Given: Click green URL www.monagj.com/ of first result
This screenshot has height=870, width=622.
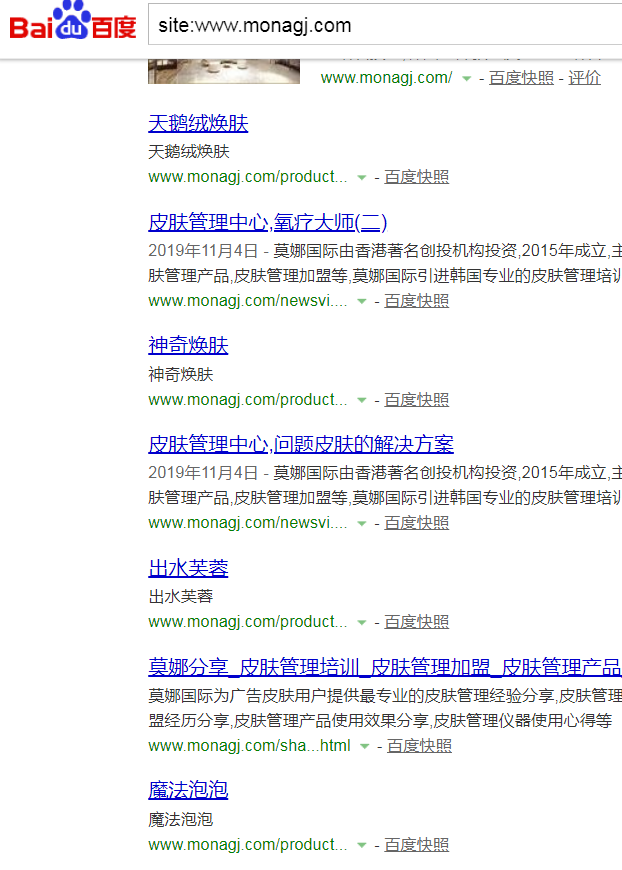Looking at the screenshot, I should coord(387,78).
